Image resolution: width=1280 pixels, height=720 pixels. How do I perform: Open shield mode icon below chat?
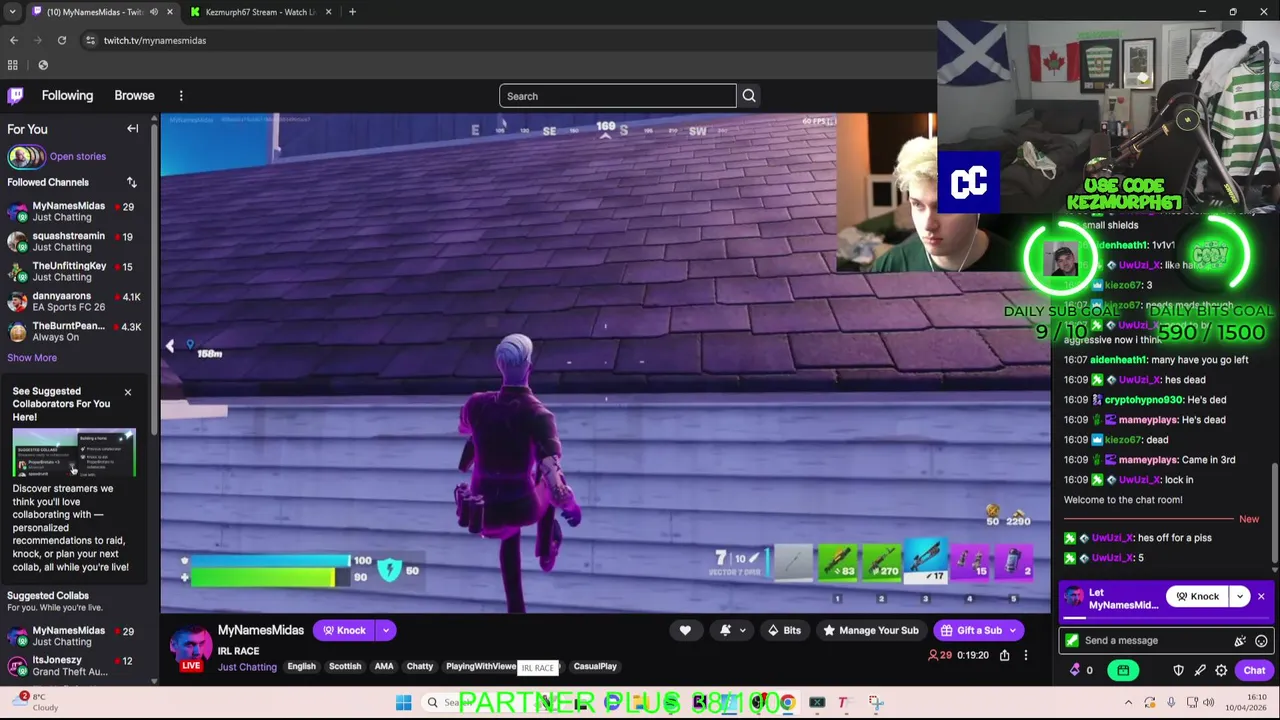pos(1178,670)
